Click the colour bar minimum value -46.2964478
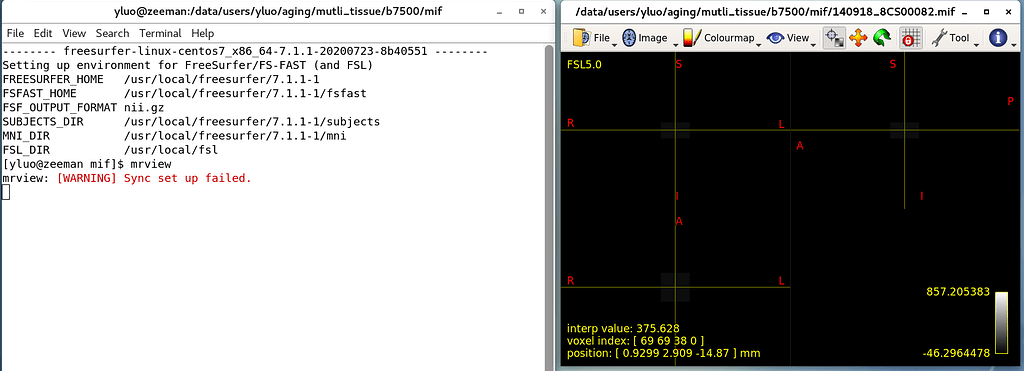This screenshot has width=1024, height=371. pos(956,353)
